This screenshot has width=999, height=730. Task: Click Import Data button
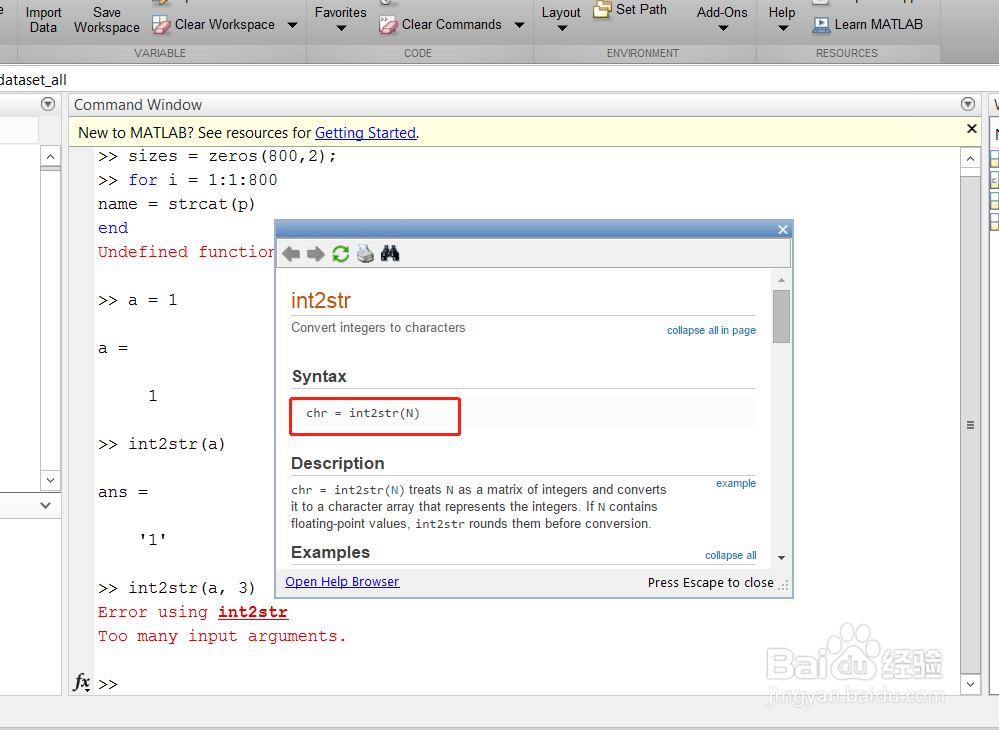pyautogui.click(x=43, y=20)
